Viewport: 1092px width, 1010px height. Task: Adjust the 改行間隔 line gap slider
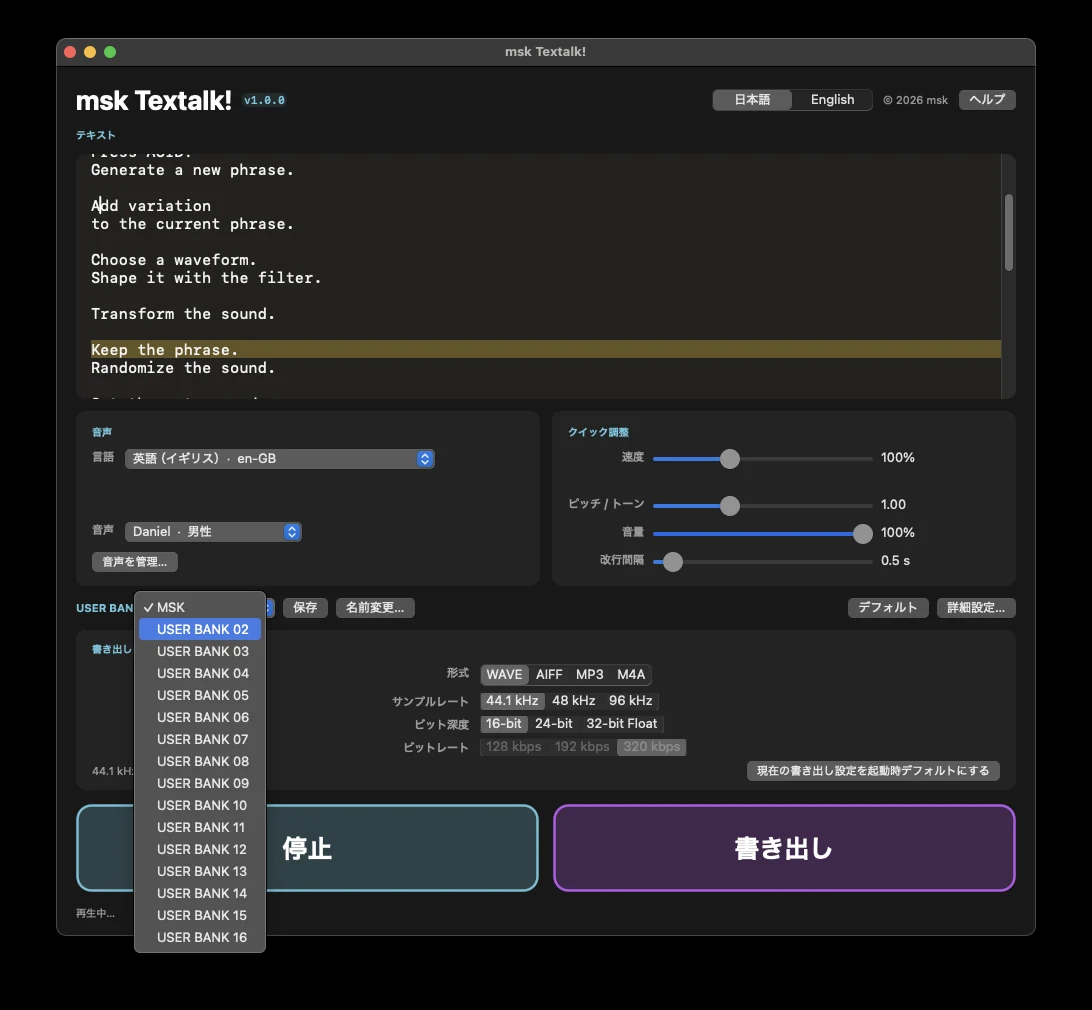(673, 561)
